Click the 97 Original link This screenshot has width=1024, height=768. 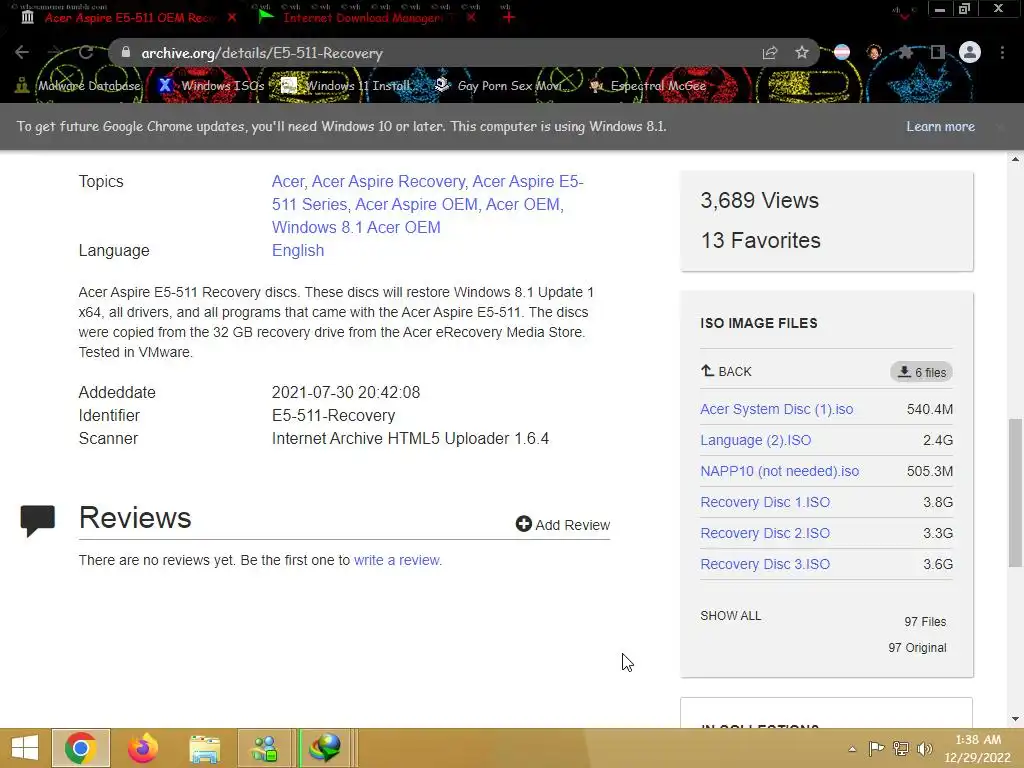pyautogui.click(x=917, y=648)
